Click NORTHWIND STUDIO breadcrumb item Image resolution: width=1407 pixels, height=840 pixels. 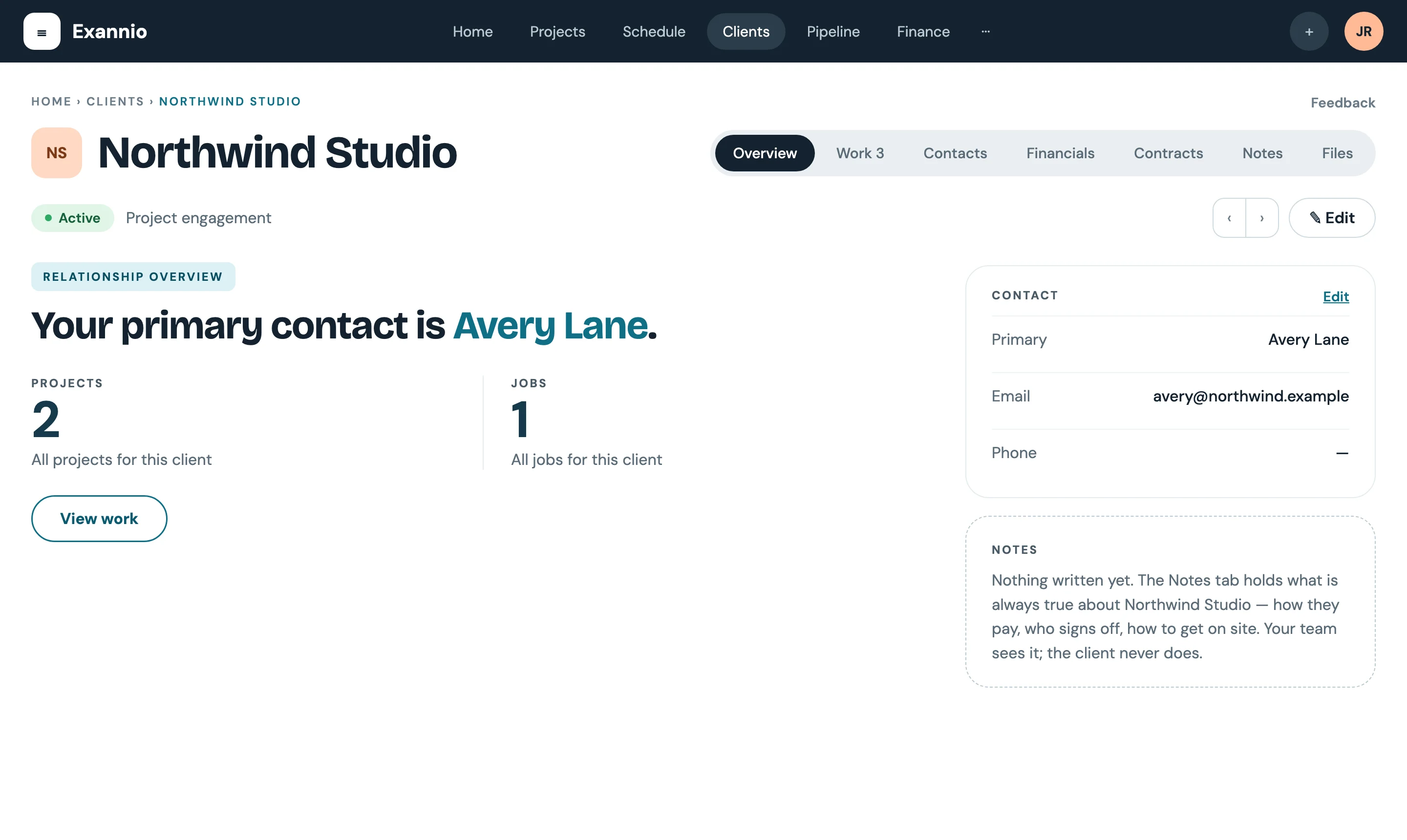230,101
